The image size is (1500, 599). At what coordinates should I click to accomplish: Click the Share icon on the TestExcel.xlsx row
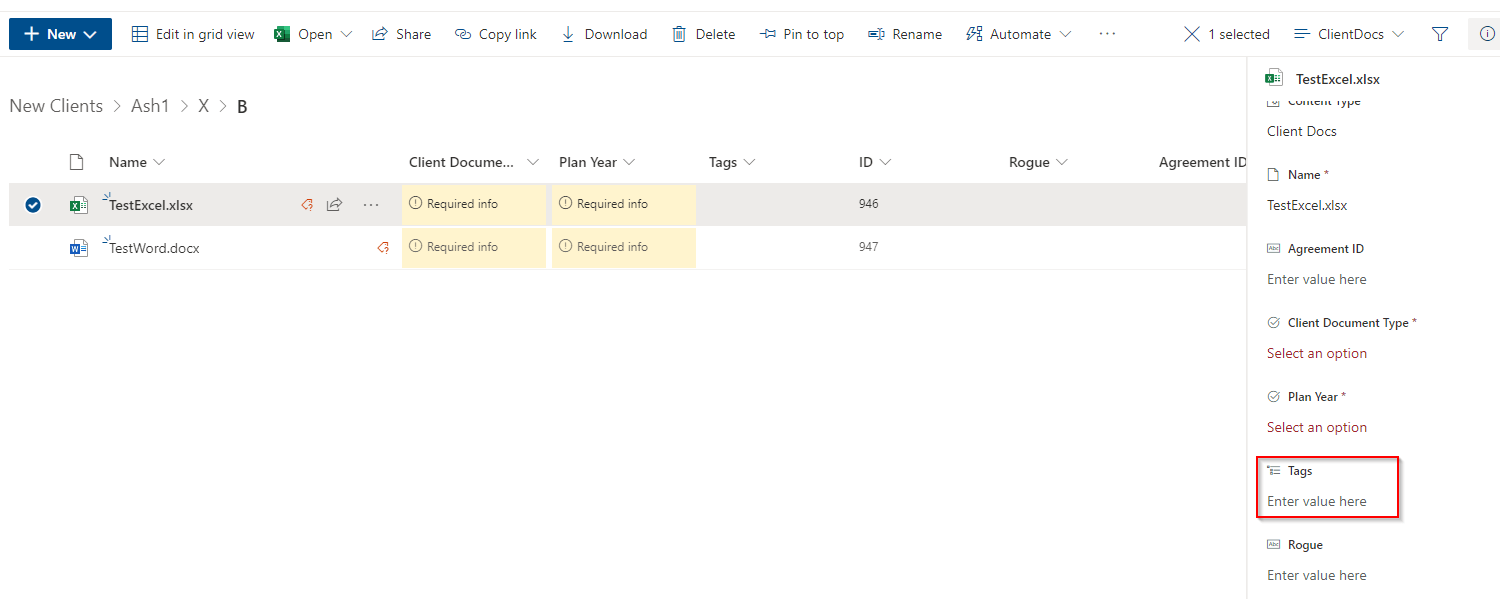(335, 204)
